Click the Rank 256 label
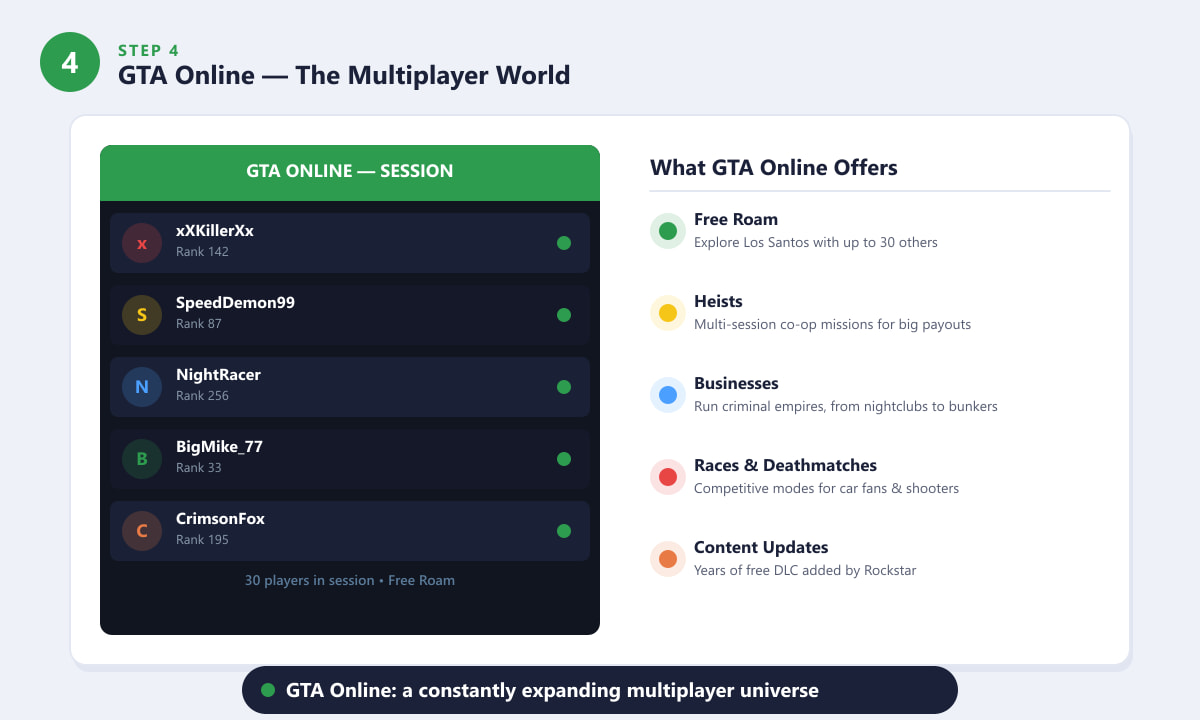1200x720 pixels. click(202, 396)
